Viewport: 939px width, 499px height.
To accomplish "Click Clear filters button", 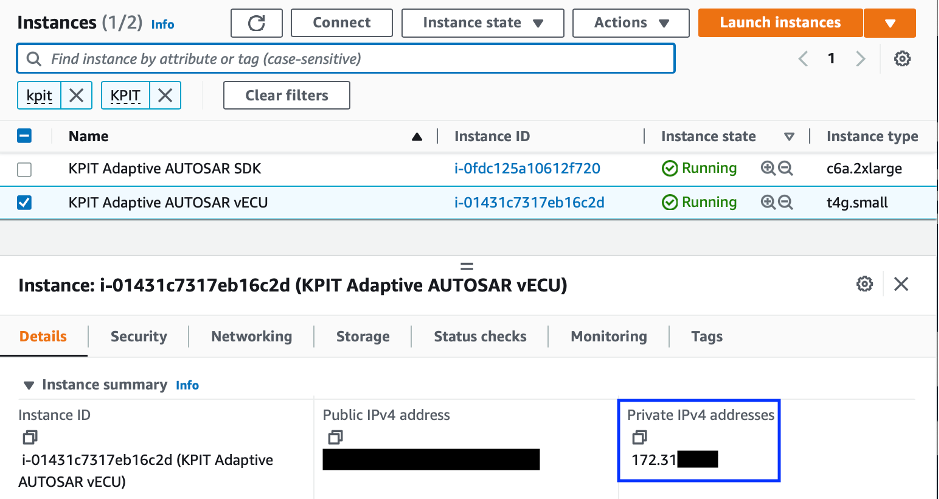I will (x=287, y=95).
